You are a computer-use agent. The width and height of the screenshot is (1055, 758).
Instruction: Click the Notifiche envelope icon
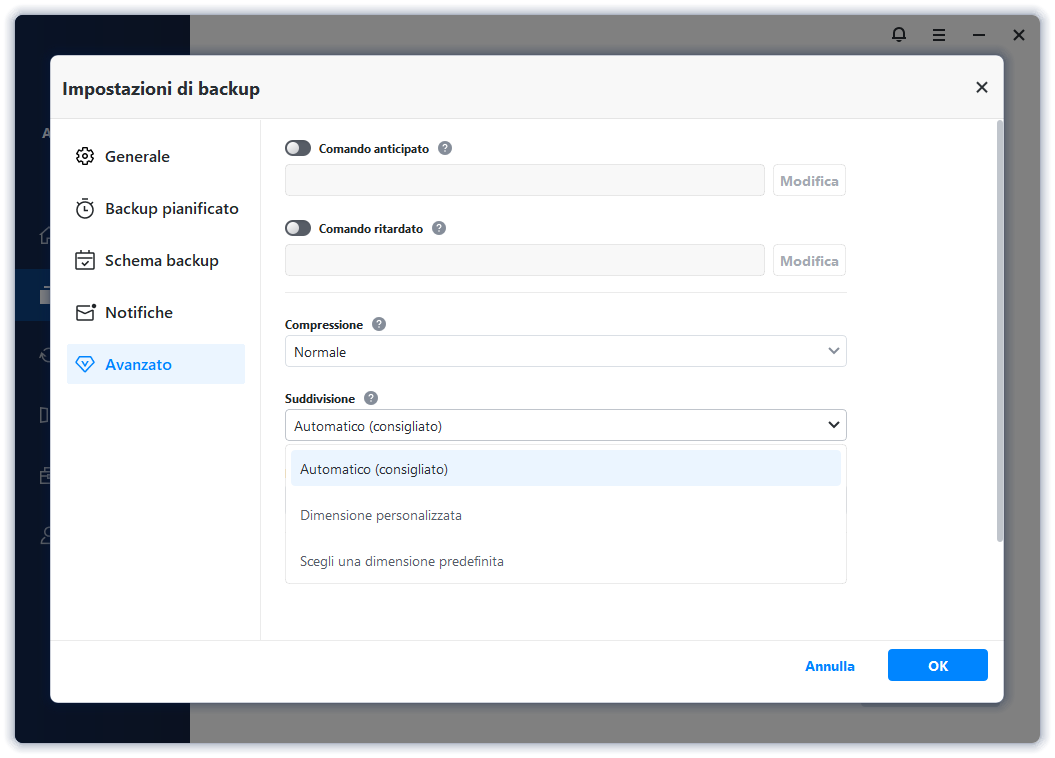click(85, 313)
